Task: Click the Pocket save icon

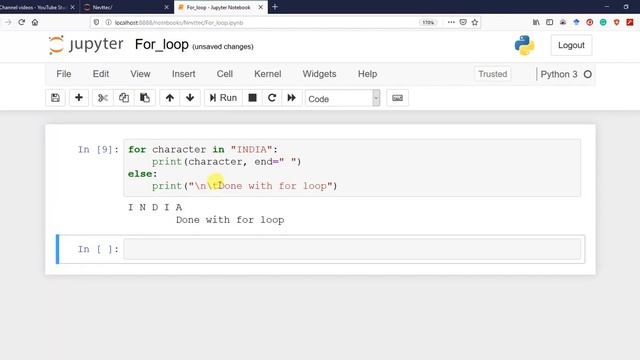Action: (x=463, y=22)
